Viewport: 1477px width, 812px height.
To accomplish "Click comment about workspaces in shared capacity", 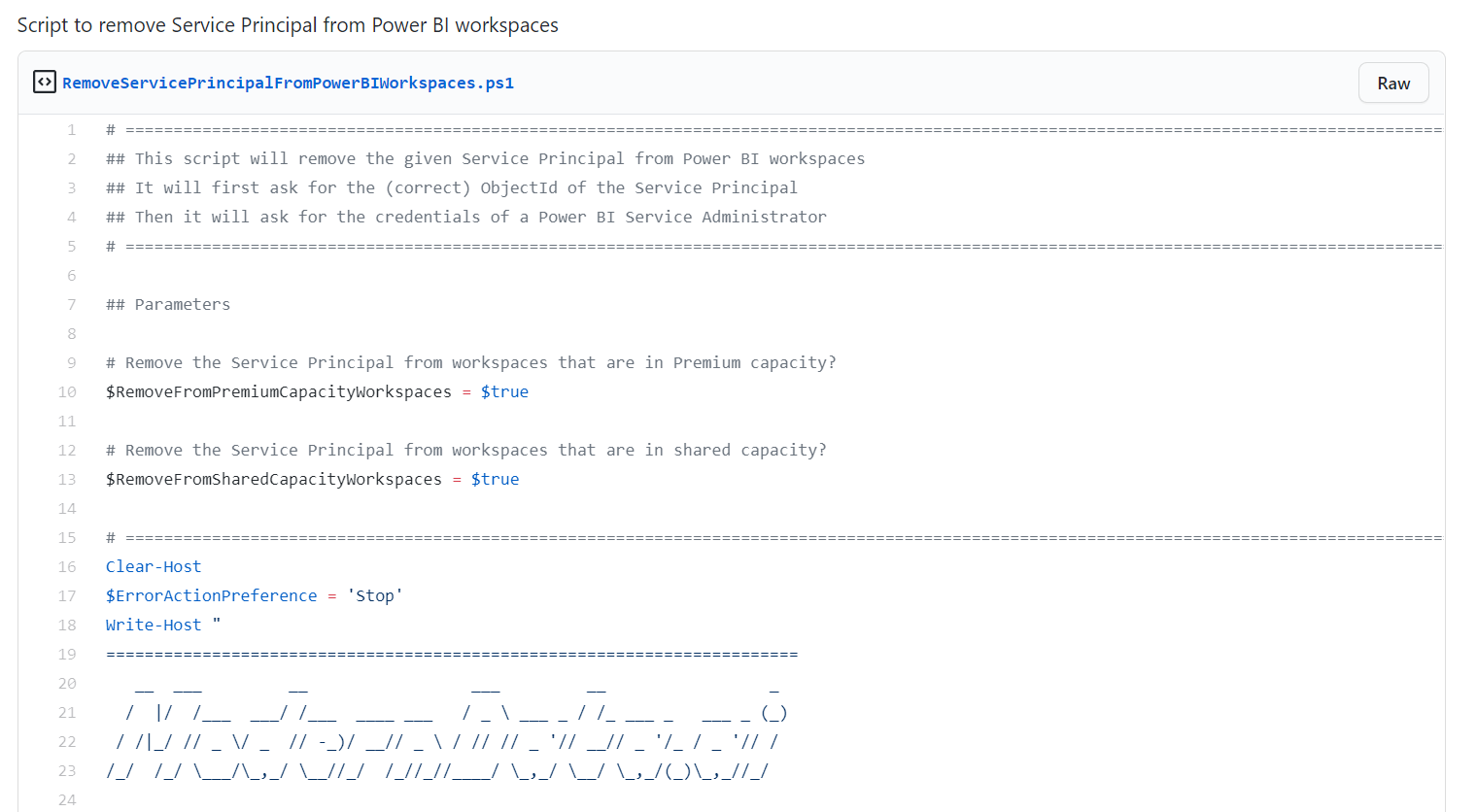I will tap(466, 451).
